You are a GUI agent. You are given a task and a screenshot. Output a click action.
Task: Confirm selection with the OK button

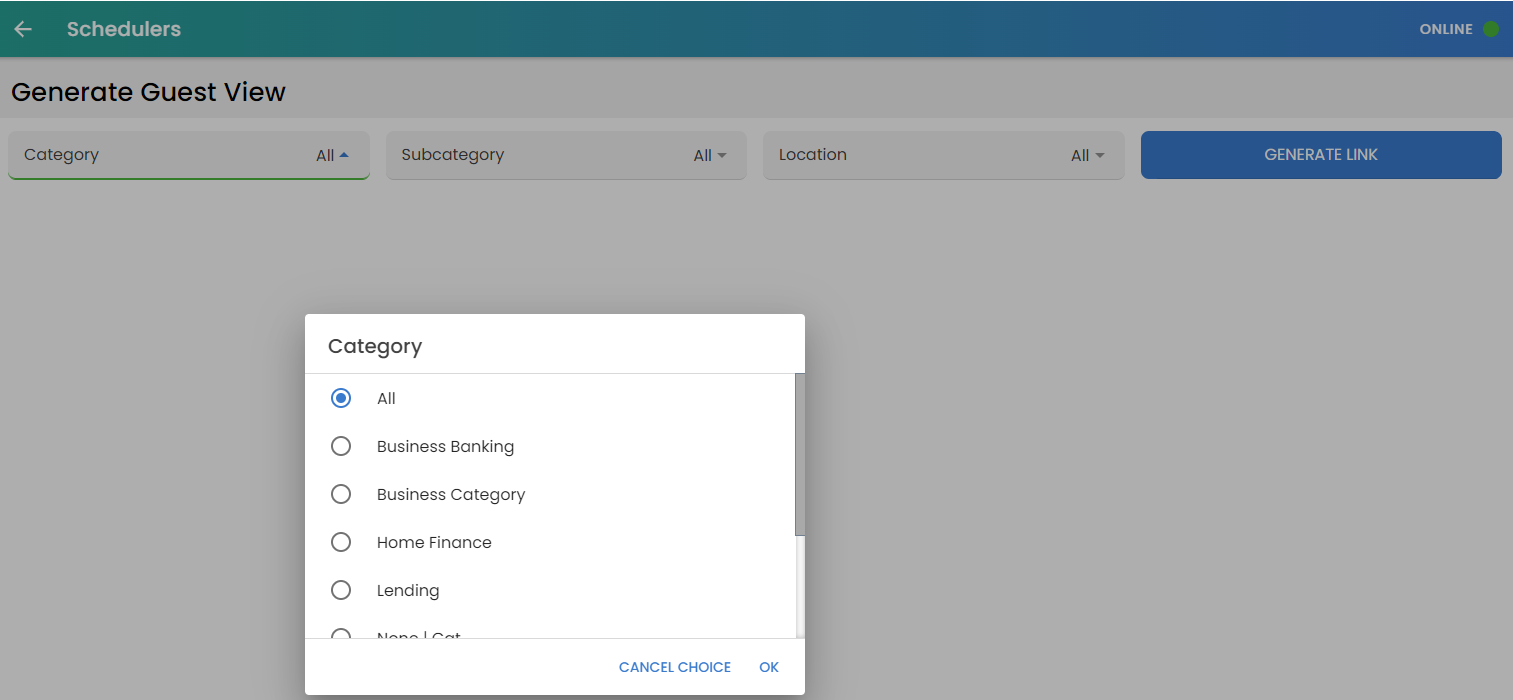(x=768, y=667)
